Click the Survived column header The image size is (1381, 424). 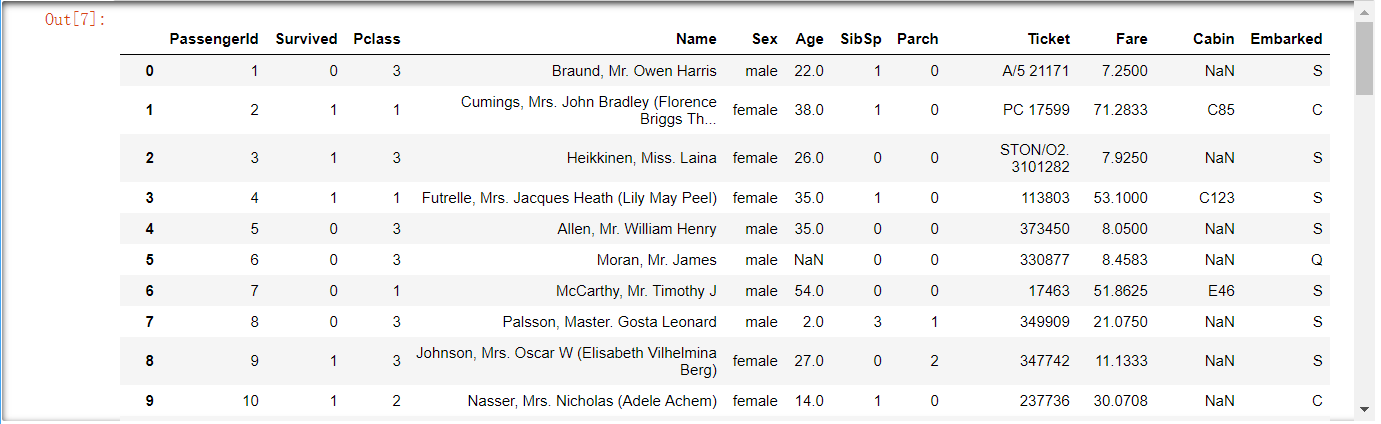(307, 39)
